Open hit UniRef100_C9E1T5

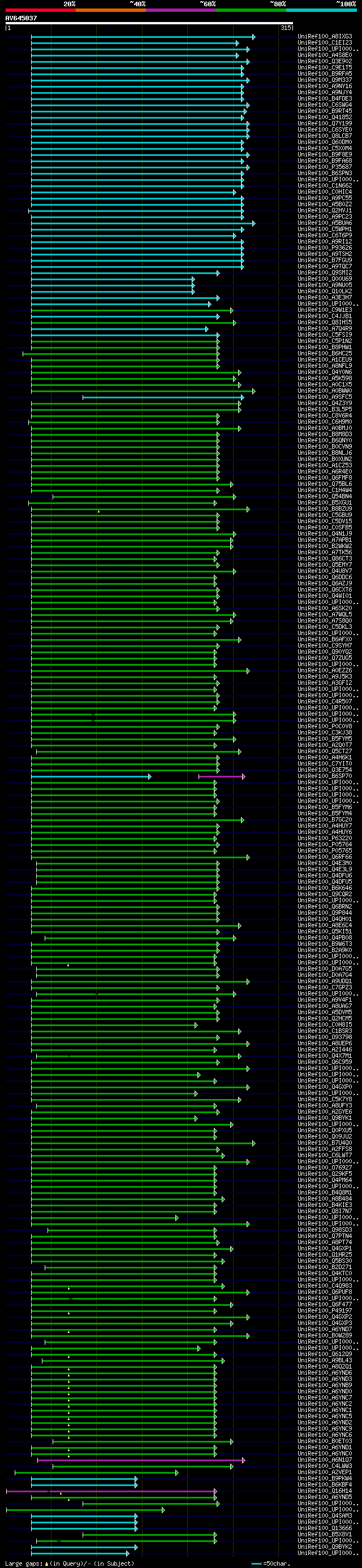(324, 68)
